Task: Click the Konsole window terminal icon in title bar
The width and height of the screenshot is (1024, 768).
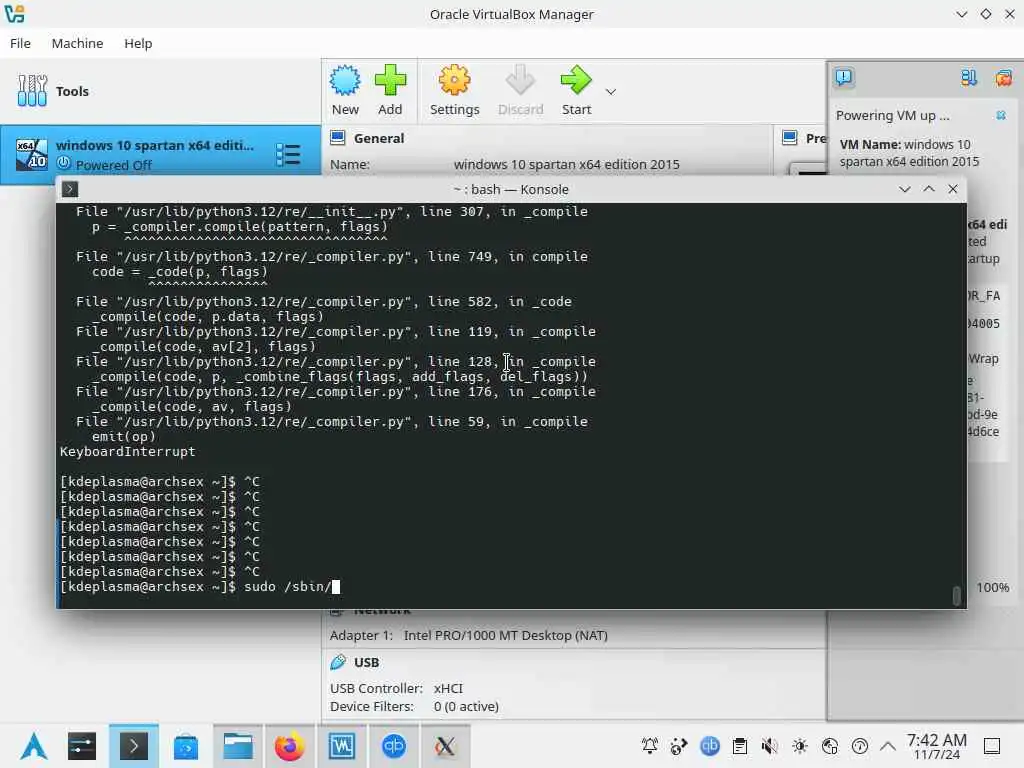Action: tap(70, 189)
